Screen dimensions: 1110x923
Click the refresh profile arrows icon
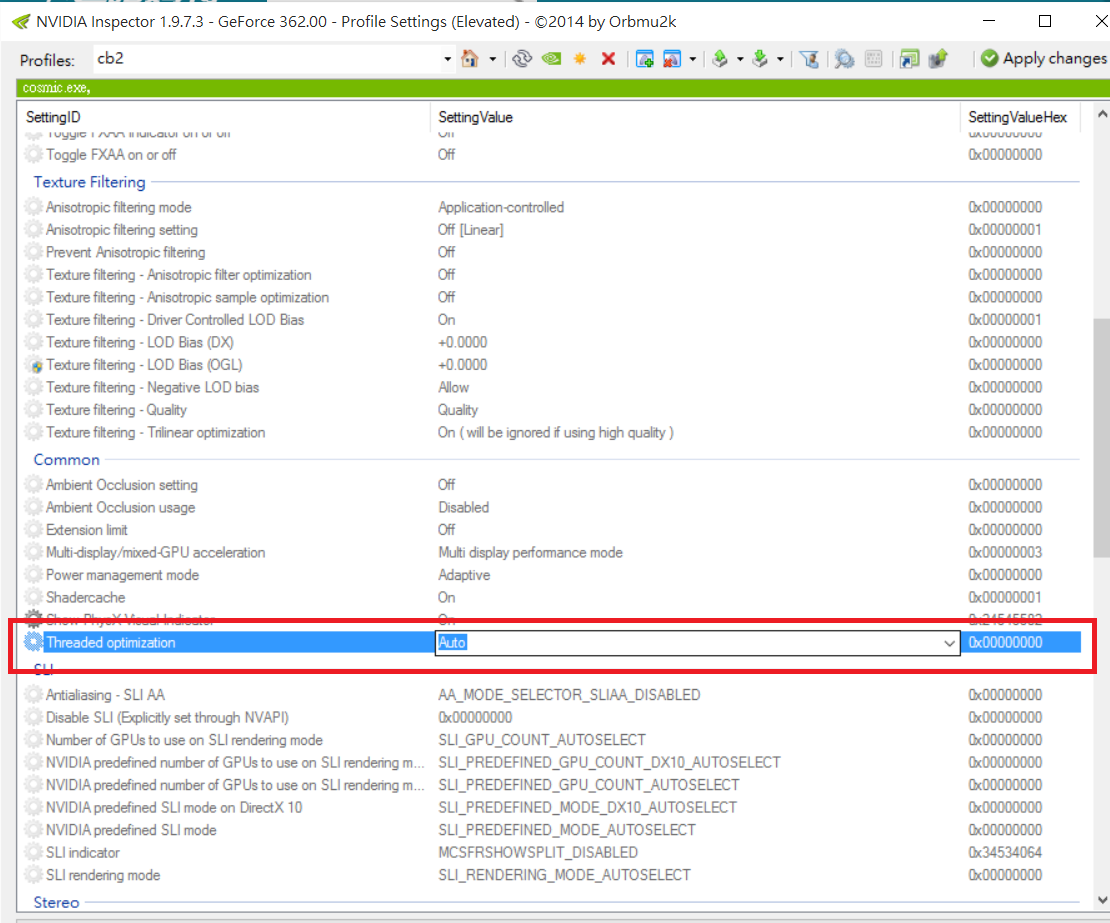point(522,59)
